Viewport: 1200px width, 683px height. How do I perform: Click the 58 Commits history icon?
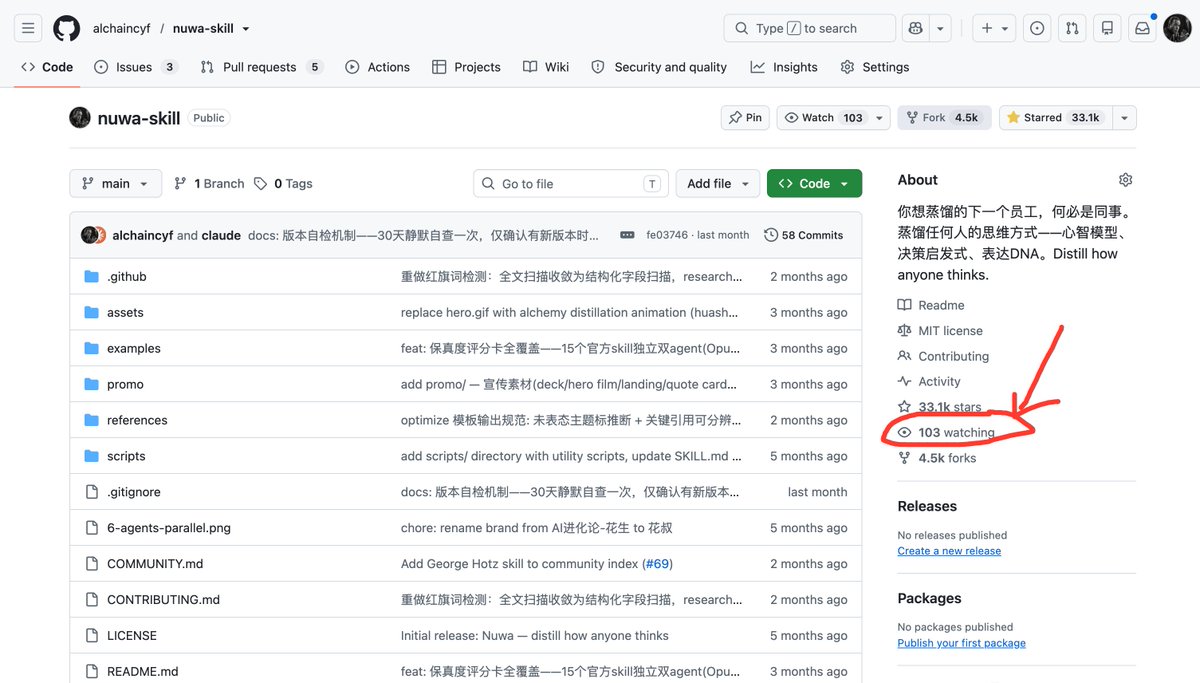click(770, 235)
